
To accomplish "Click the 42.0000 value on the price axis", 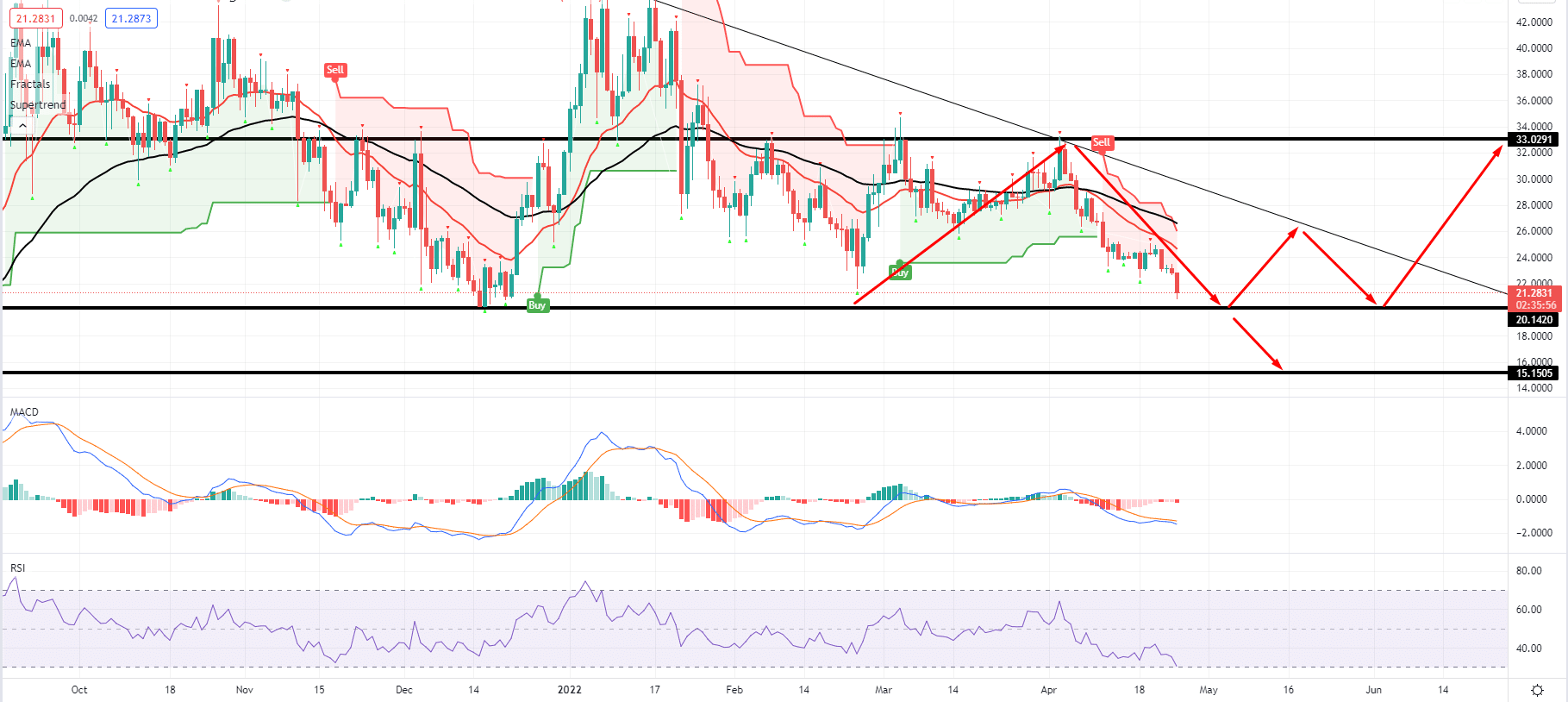I will point(1534,22).
